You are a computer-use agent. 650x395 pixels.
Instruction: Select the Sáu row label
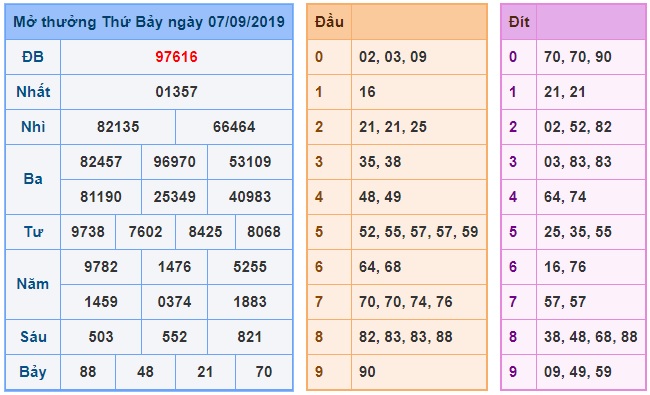click(33, 337)
